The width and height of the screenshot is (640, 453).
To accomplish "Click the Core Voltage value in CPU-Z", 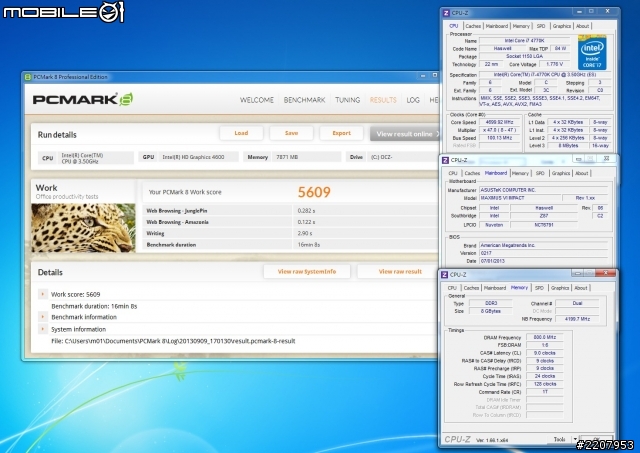I will tap(554, 64).
